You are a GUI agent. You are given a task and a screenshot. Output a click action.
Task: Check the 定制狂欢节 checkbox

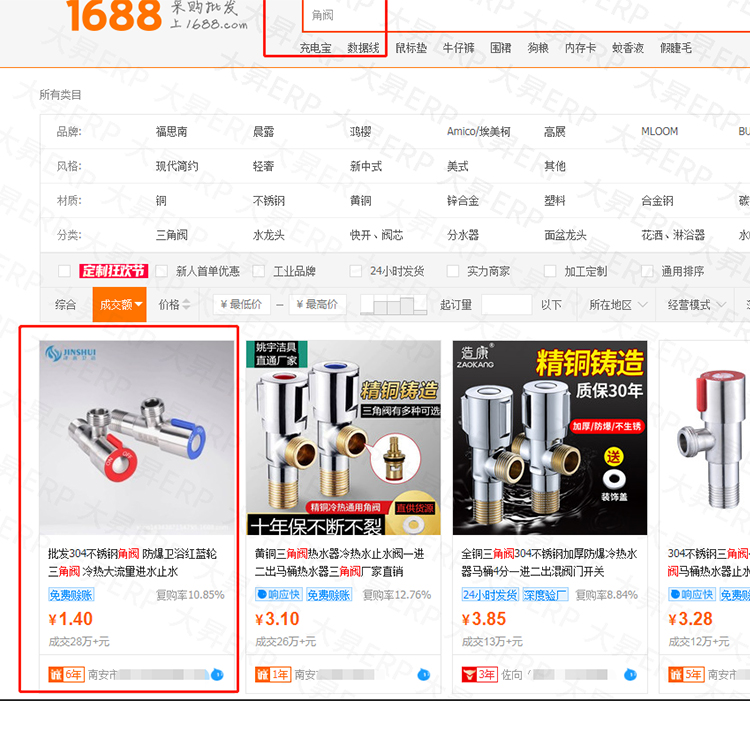64,271
